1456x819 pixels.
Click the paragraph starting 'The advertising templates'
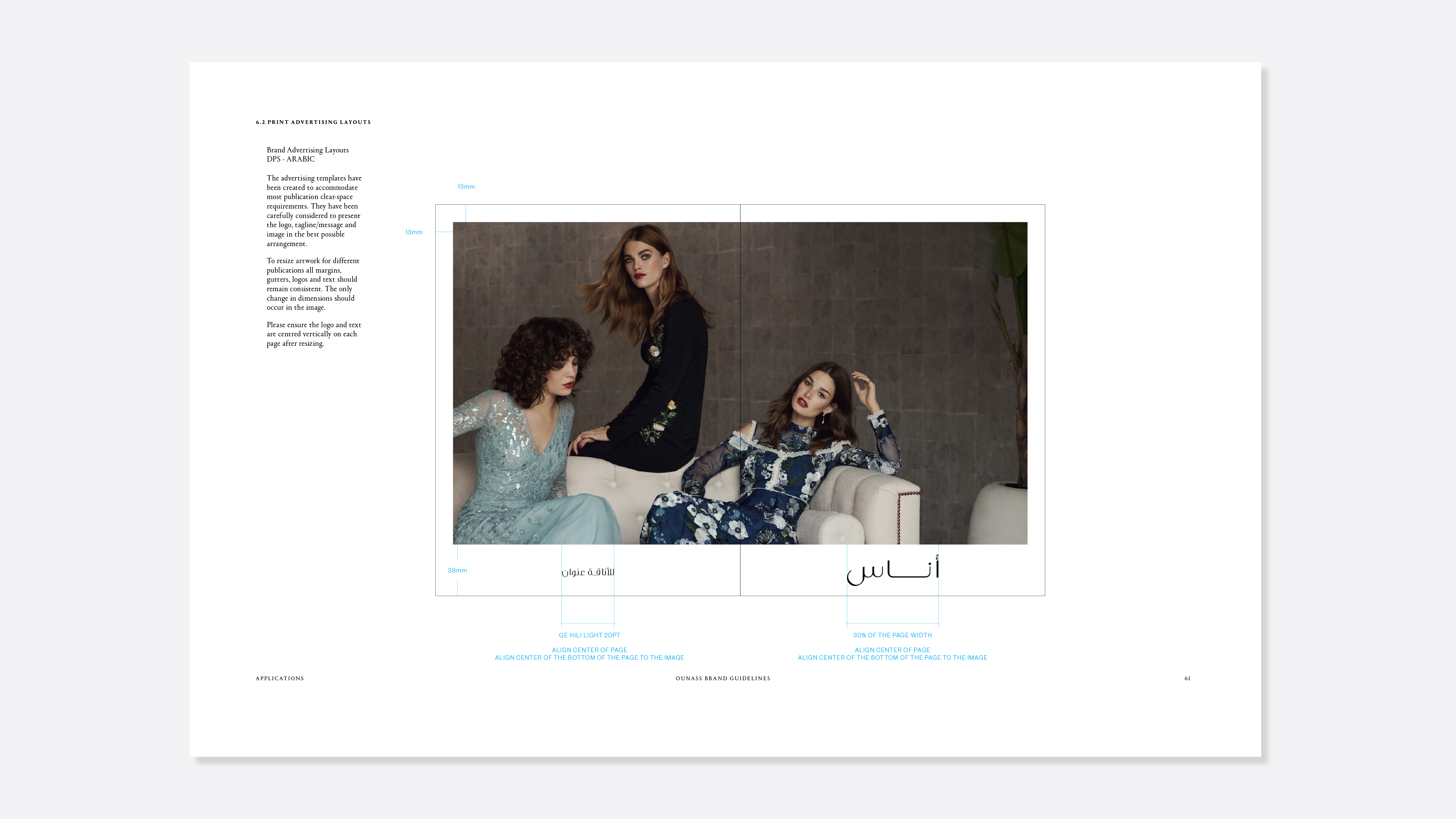tap(314, 211)
